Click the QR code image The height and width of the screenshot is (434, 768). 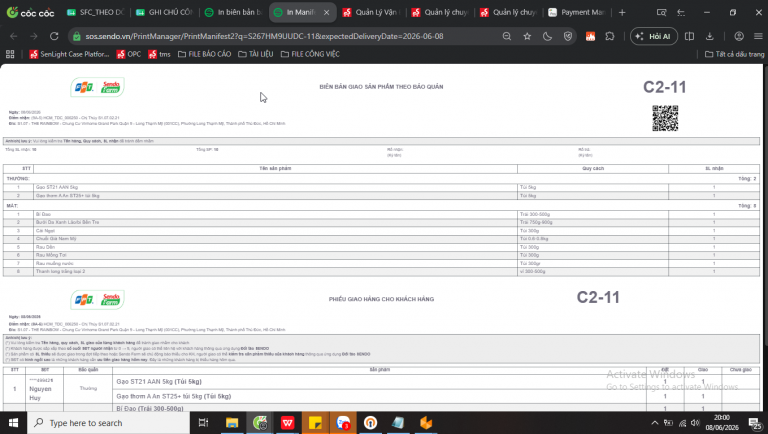(665, 118)
